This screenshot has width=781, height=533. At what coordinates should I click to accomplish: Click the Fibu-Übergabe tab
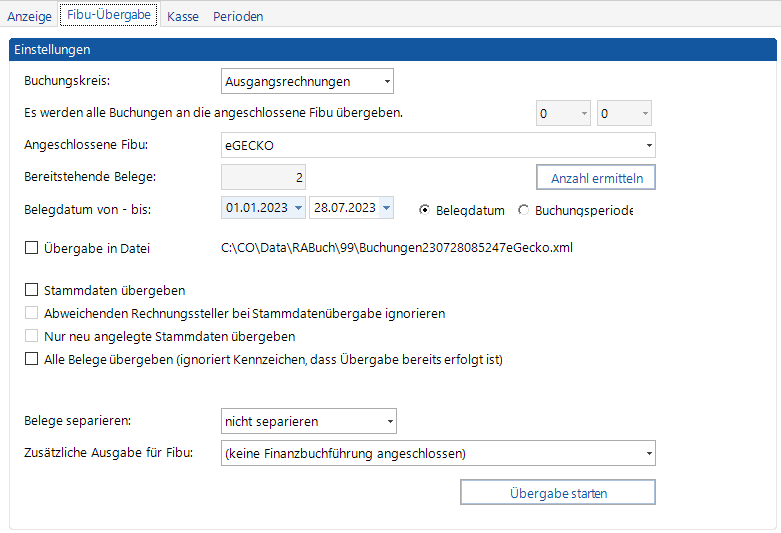[108, 16]
